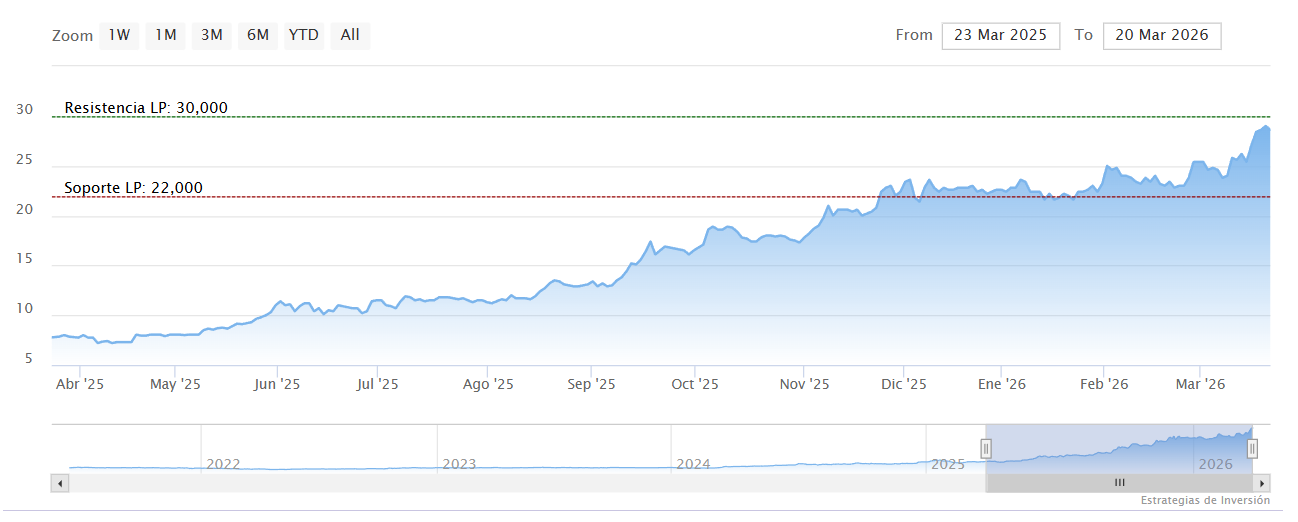Click 2022 in the navigator timeline
Image resolution: width=1298 pixels, height=522 pixels.
(223, 464)
